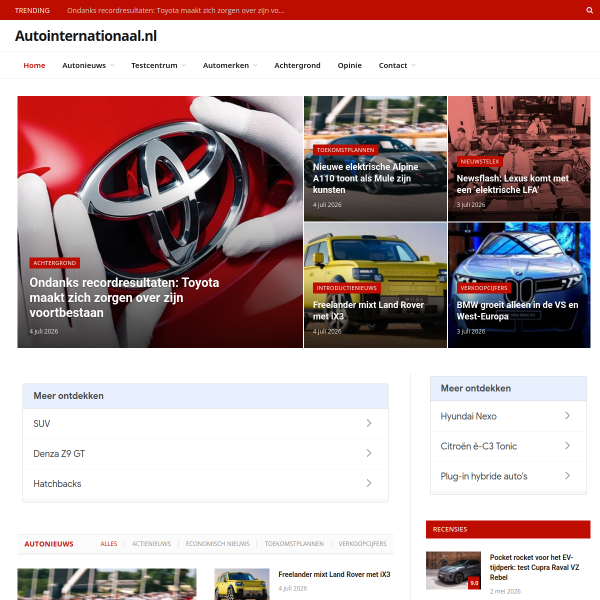Click the TRENDING label in the top bar

(x=32, y=10)
